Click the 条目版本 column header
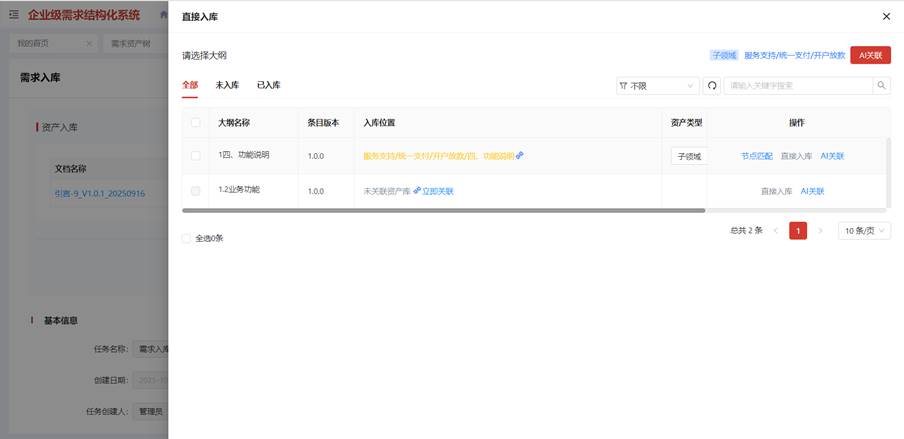 (x=323, y=122)
